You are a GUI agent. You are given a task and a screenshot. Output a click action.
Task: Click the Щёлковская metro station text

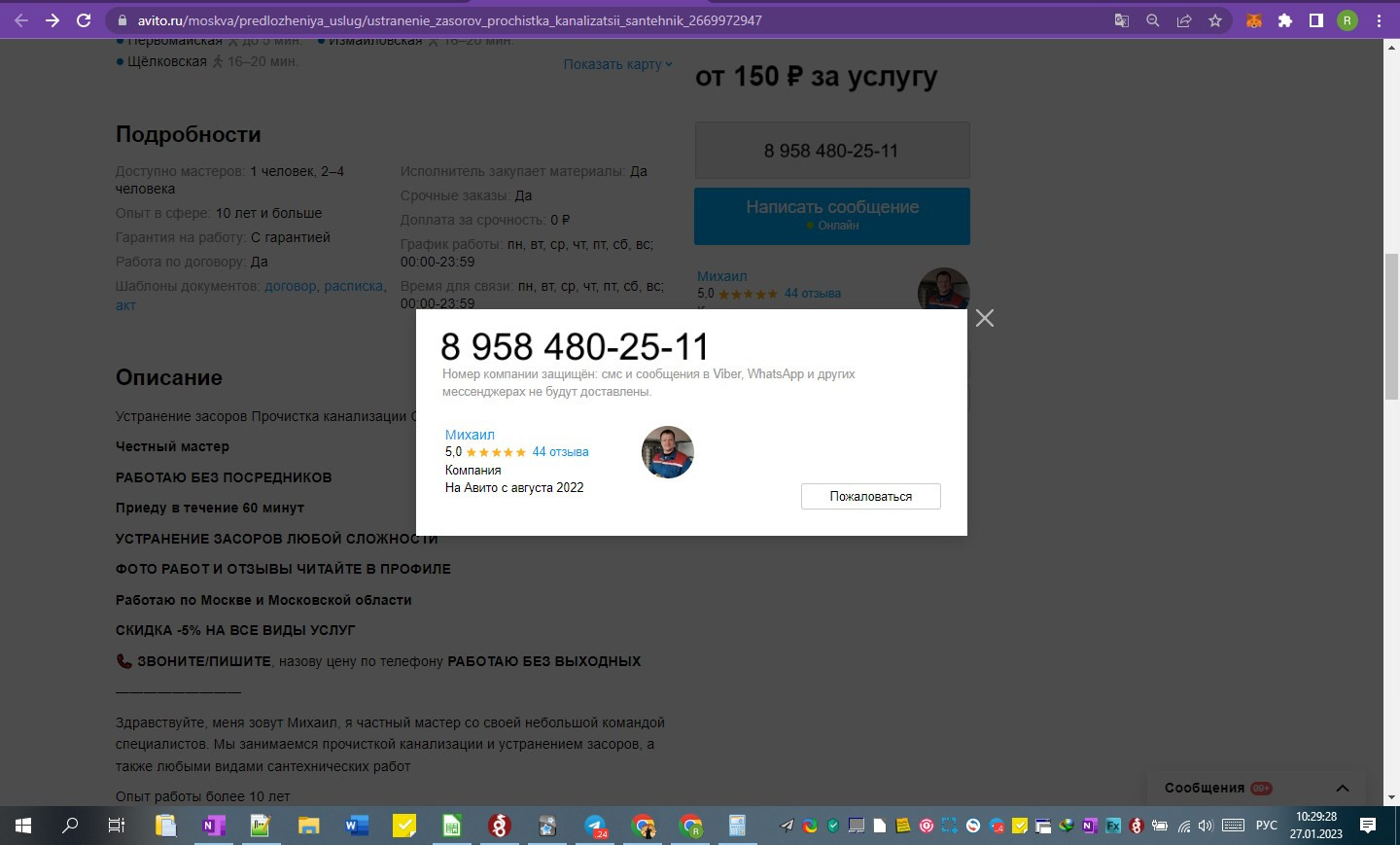coord(167,61)
